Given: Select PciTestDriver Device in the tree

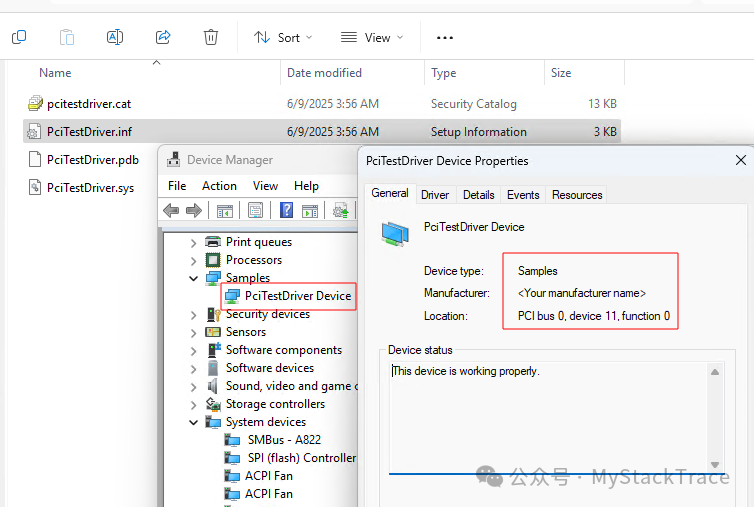Looking at the screenshot, I should 298,296.
